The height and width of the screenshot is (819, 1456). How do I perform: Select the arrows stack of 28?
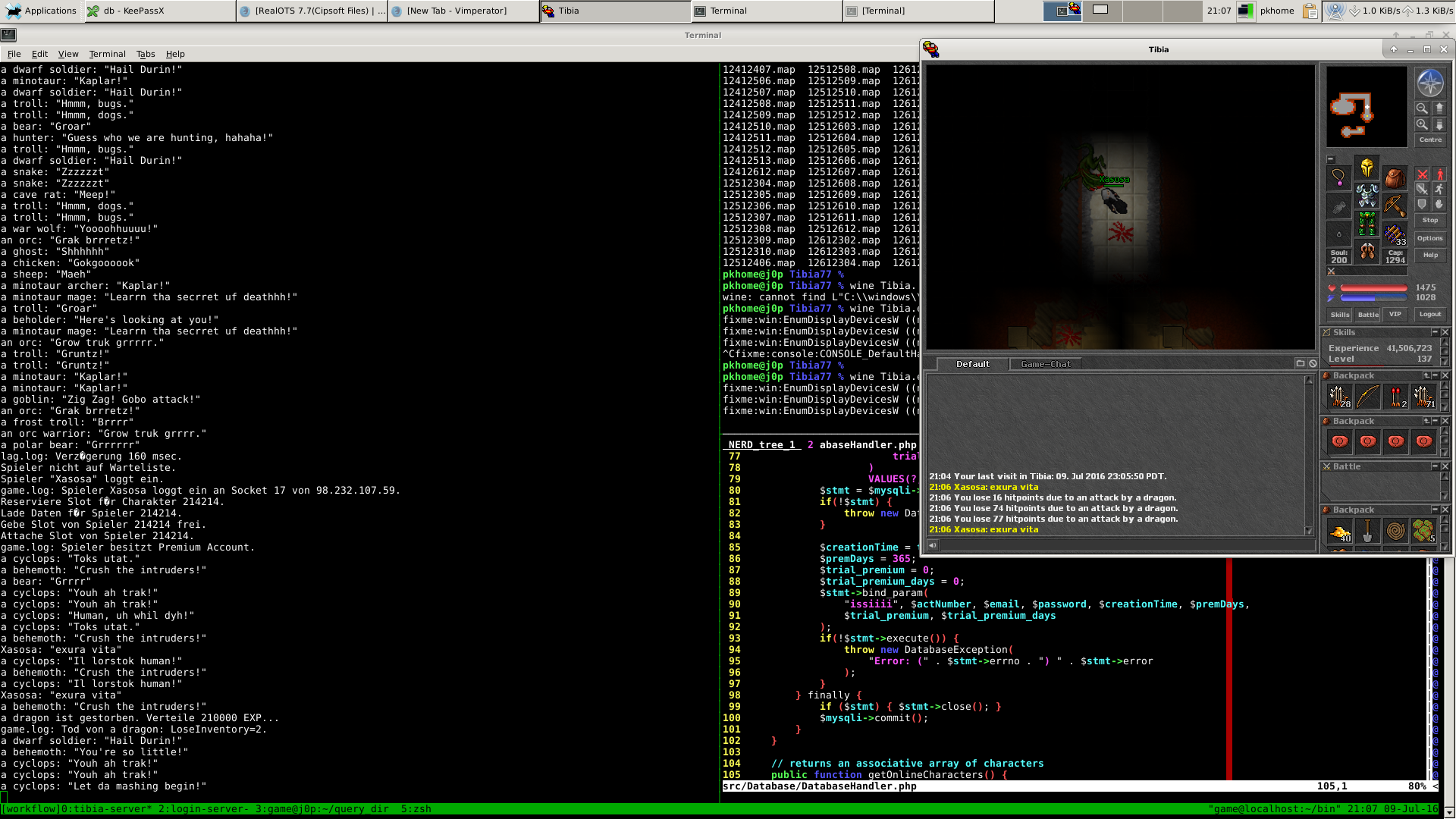click(1339, 397)
